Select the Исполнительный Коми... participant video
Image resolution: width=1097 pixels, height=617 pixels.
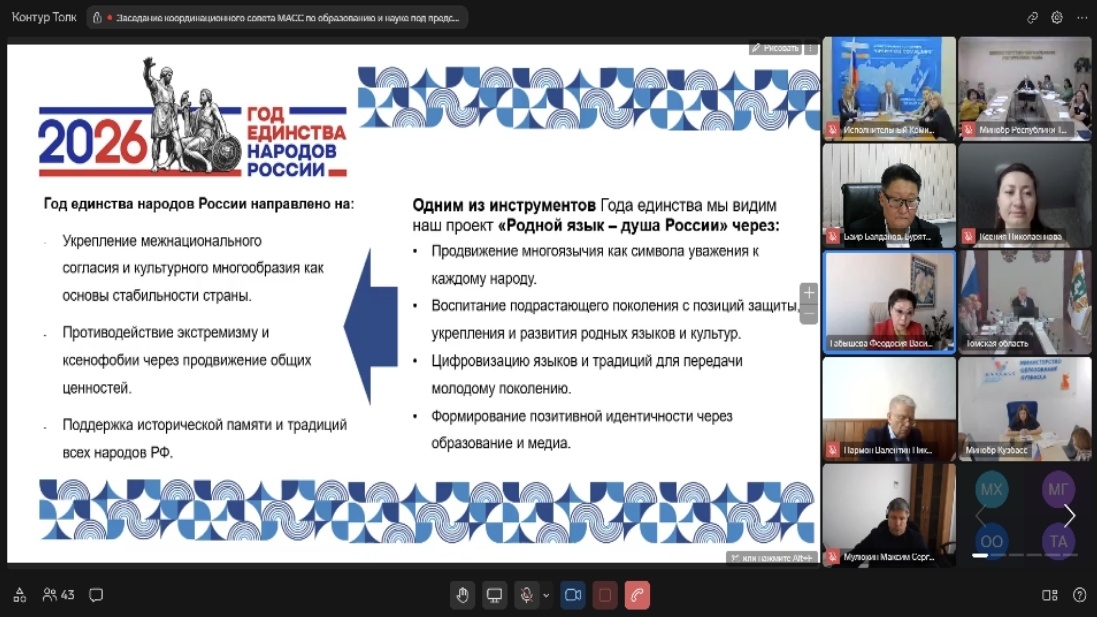[889, 89]
